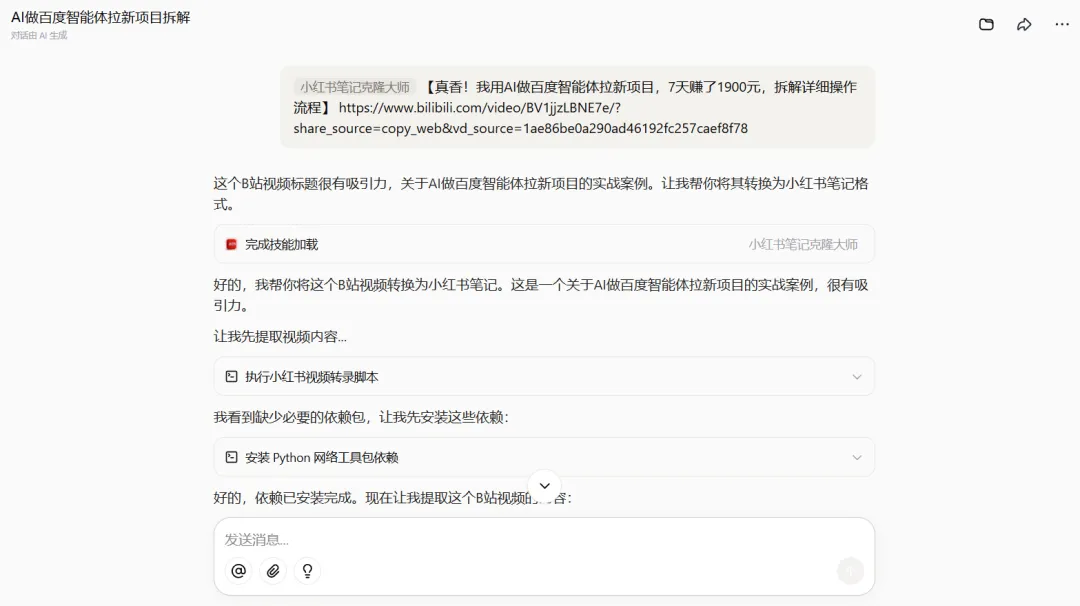The image size is (1080, 606).
Task: Click the 对话由 AI 生成 subtitle
Action: [39, 36]
